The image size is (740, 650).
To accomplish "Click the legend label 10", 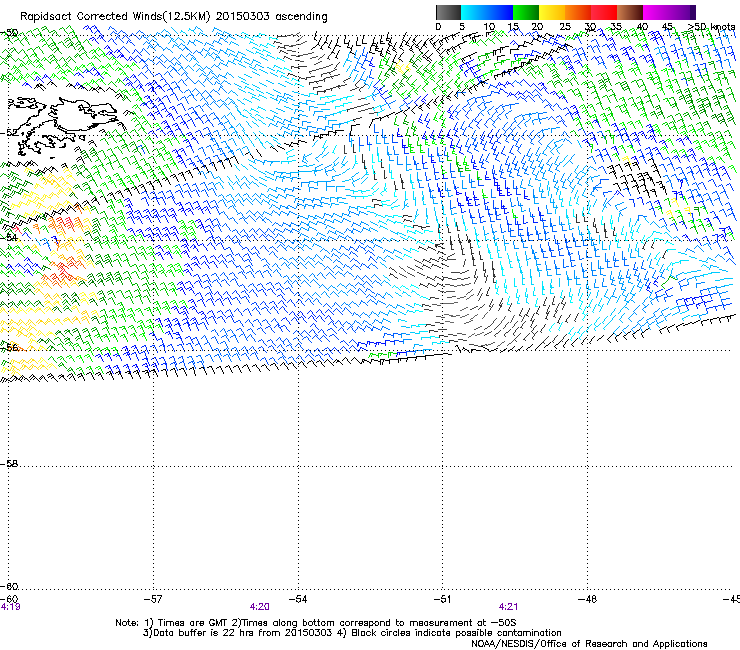I will point(489,27).
